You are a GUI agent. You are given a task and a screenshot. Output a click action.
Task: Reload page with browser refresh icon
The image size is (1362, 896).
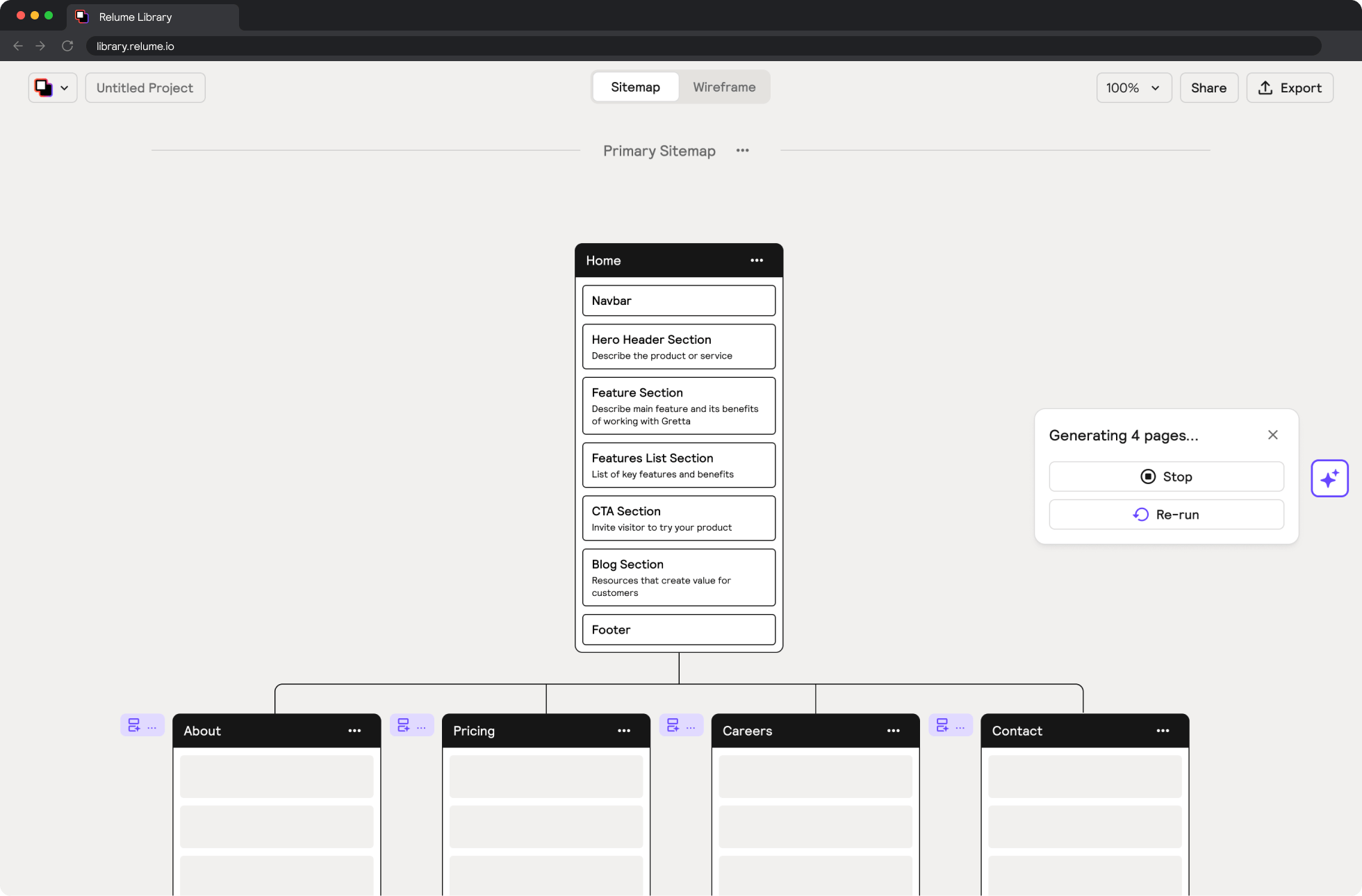click(67, 46)
